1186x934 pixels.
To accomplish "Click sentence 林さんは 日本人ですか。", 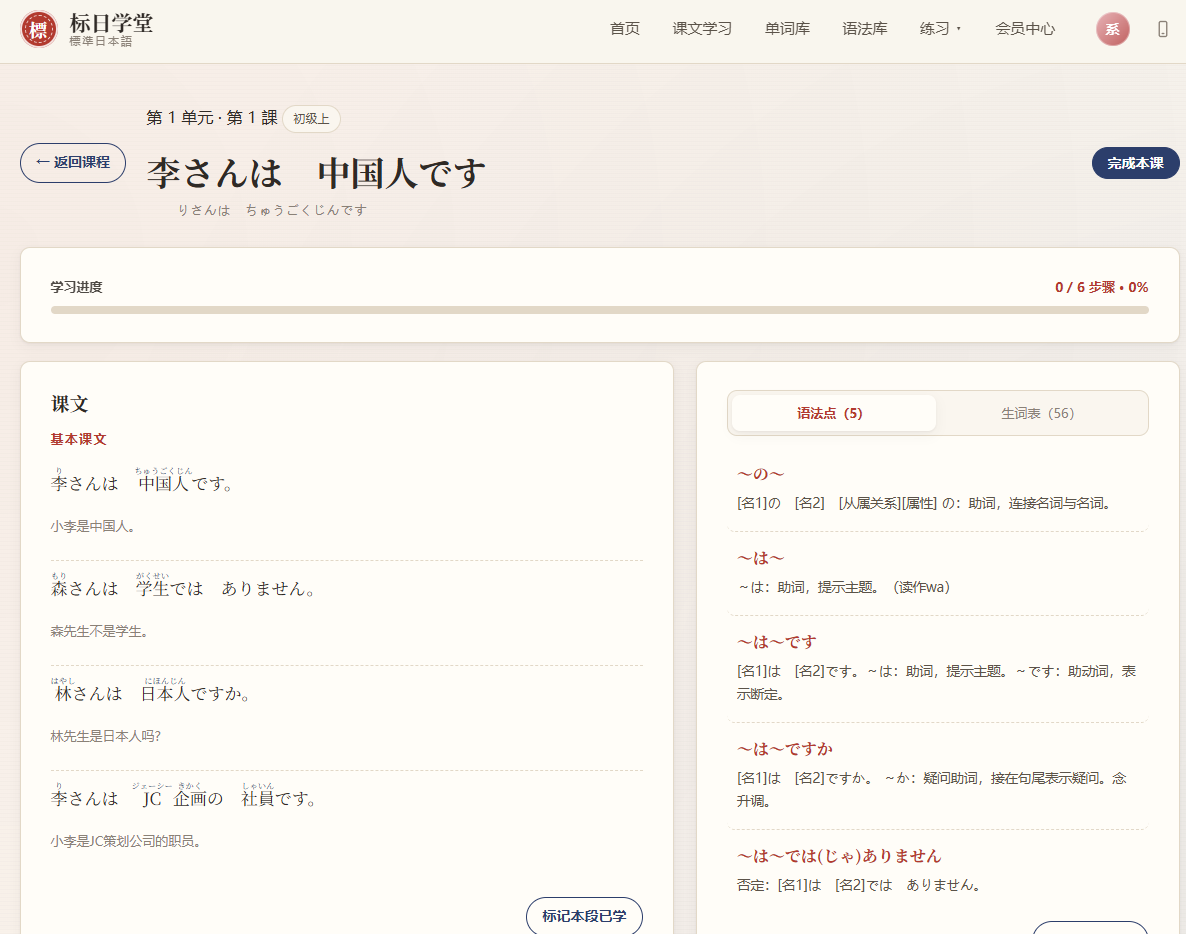I will pos(151,691).
